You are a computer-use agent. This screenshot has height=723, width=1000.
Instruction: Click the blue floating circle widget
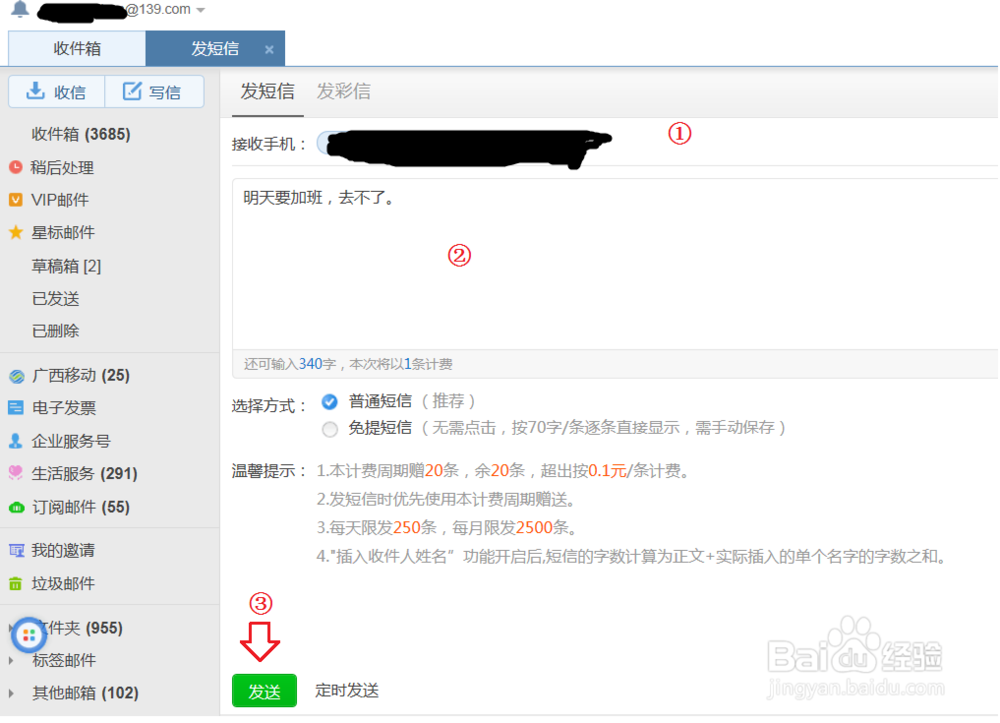[28, 635]
